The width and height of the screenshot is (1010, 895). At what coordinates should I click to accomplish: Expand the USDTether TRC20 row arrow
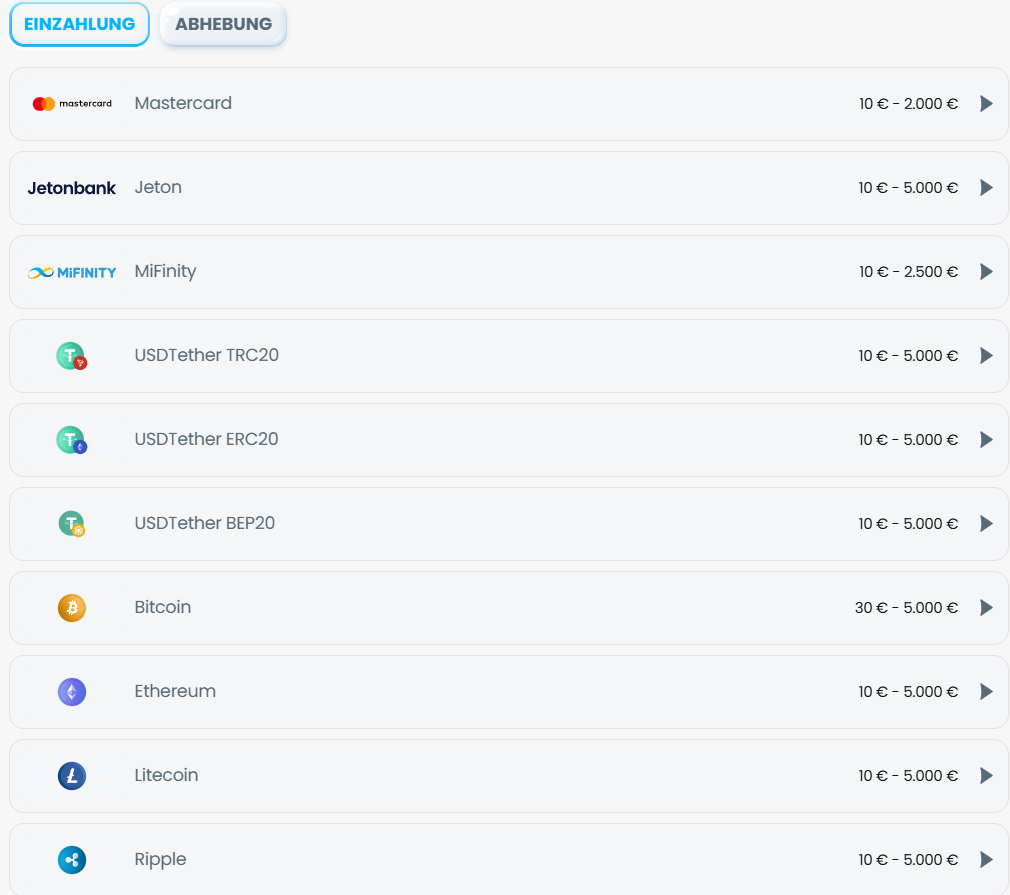[x=986, y=356]
